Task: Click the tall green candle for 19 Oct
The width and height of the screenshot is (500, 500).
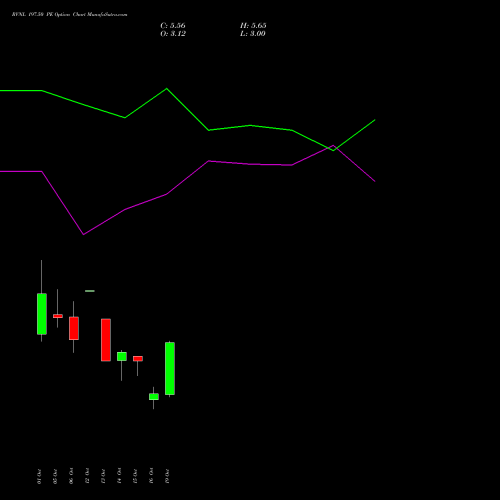Action: [170, 368]
